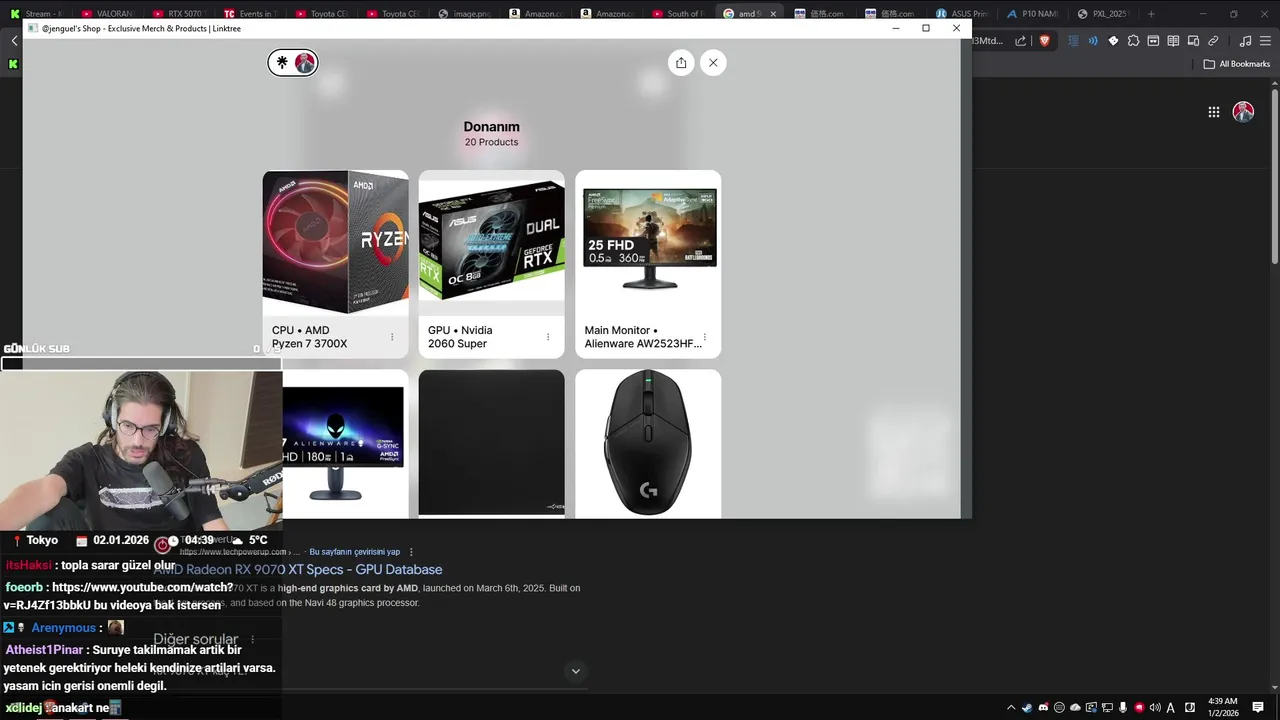The width and height of the screenshot is (1280, 720).
Task: Click the share icon on the Linktree page
Action: 681,62
